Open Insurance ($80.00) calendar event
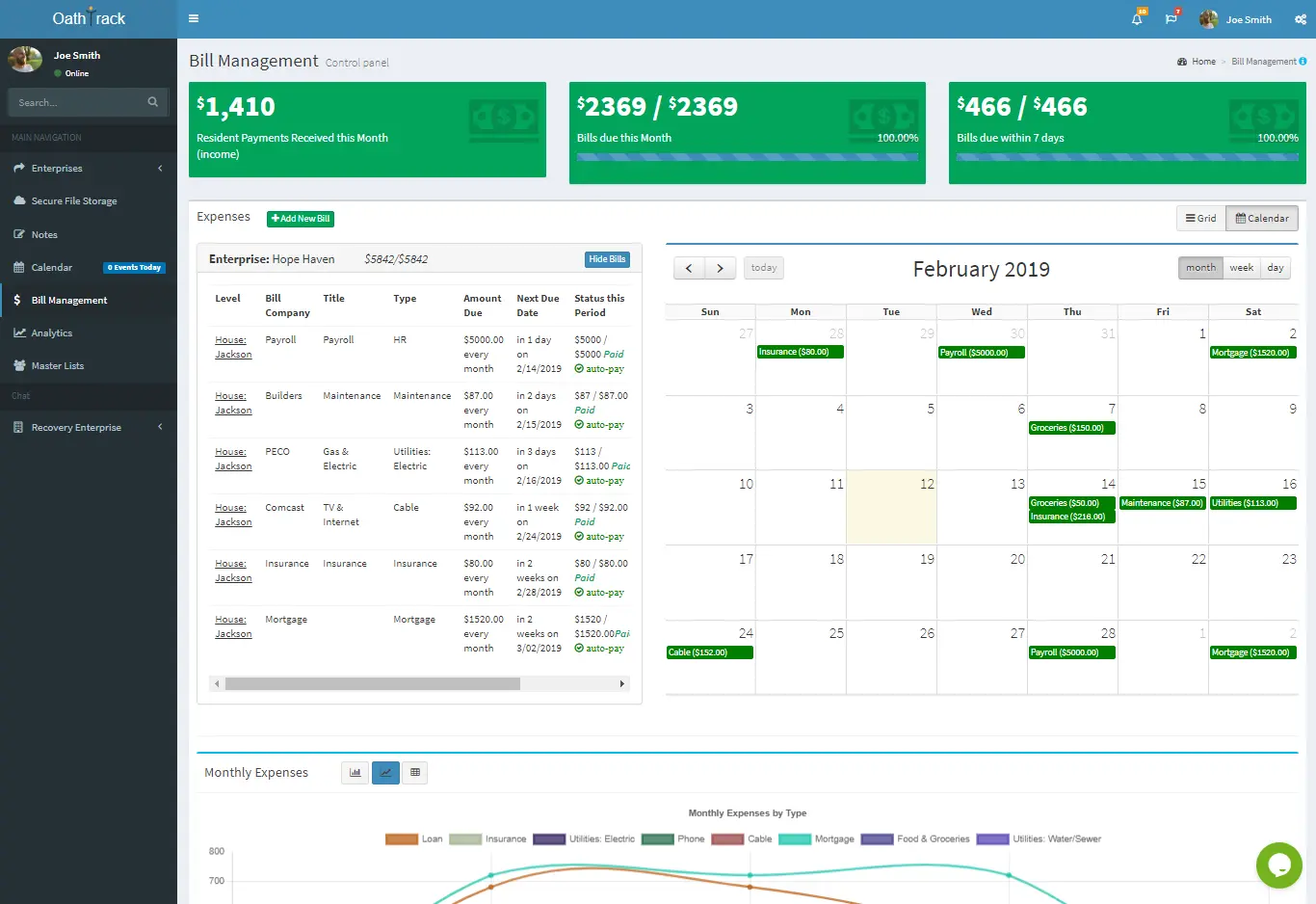 tap(801, 352)
